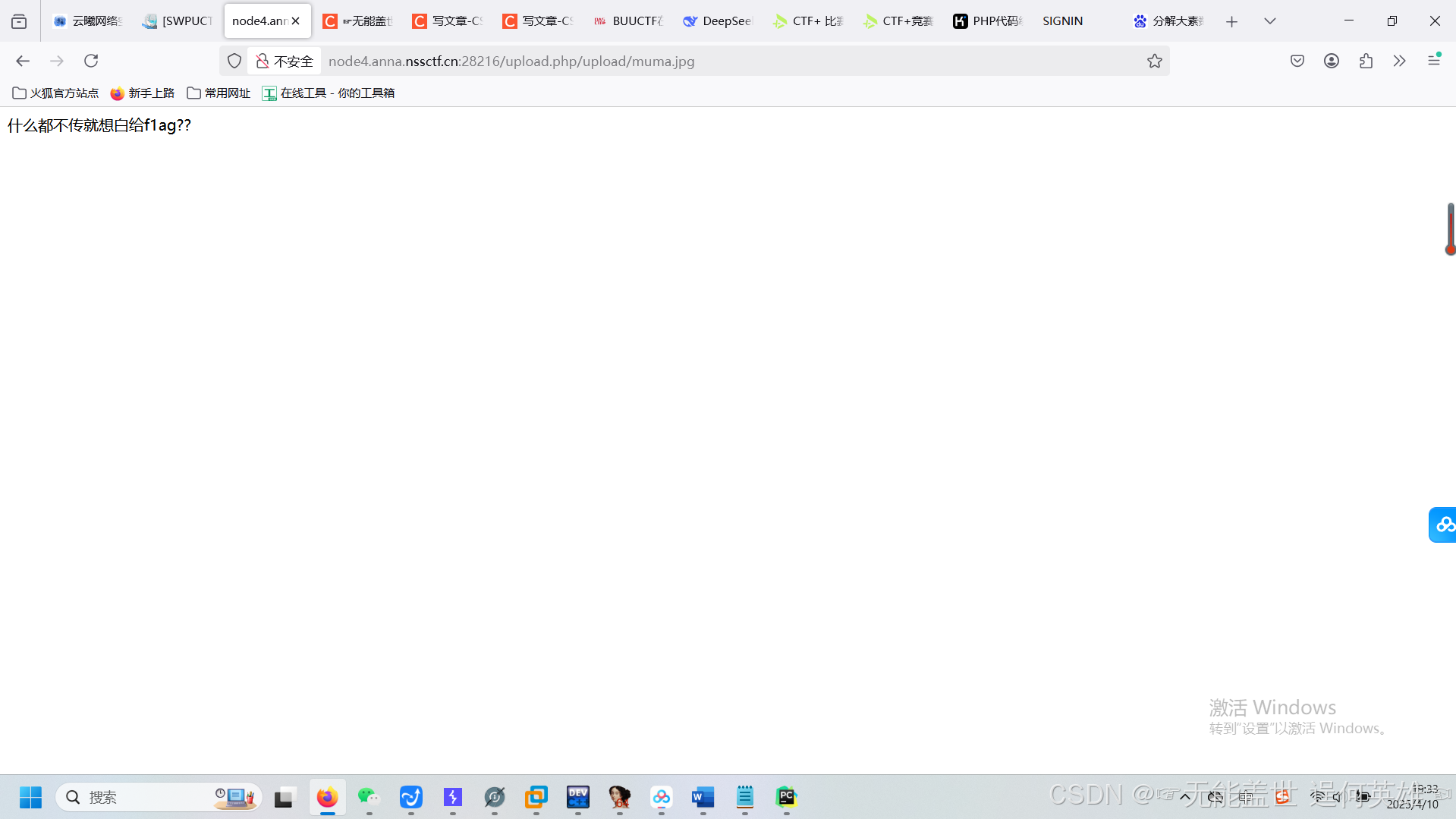This screenshot has height=819, width=1456.
Task: Click the extensions puzzle-piece icon
Action: [1366, 61]
